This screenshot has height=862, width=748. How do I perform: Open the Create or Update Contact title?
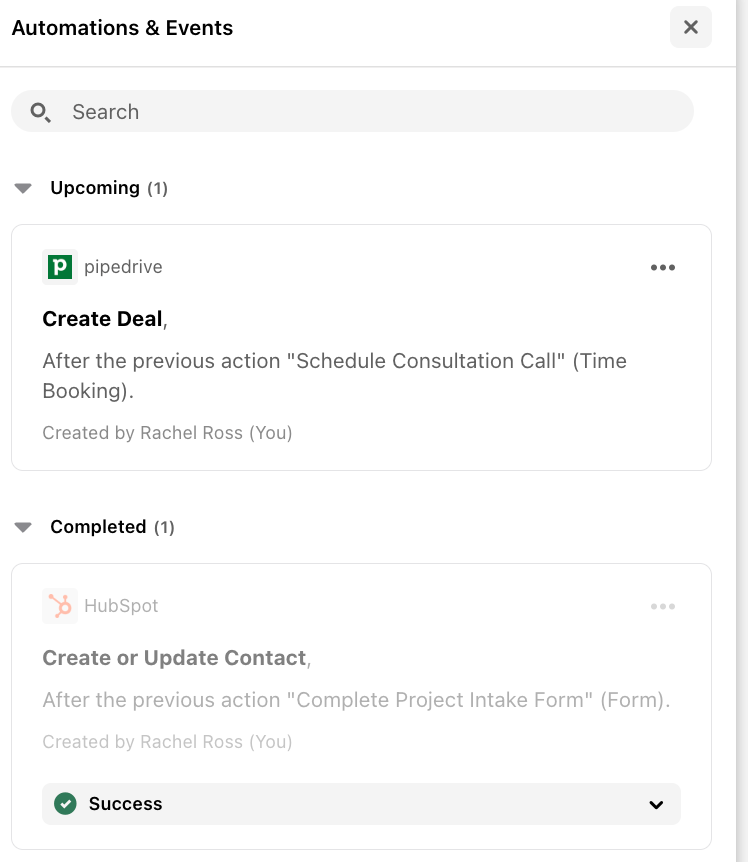tap(174, 658)
